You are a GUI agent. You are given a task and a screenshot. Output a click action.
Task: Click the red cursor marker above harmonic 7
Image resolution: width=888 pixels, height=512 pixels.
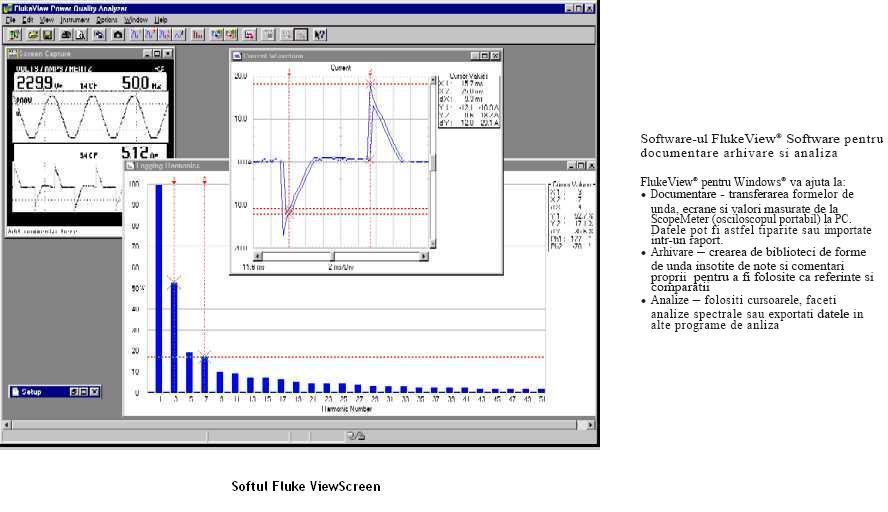(204, 181)
